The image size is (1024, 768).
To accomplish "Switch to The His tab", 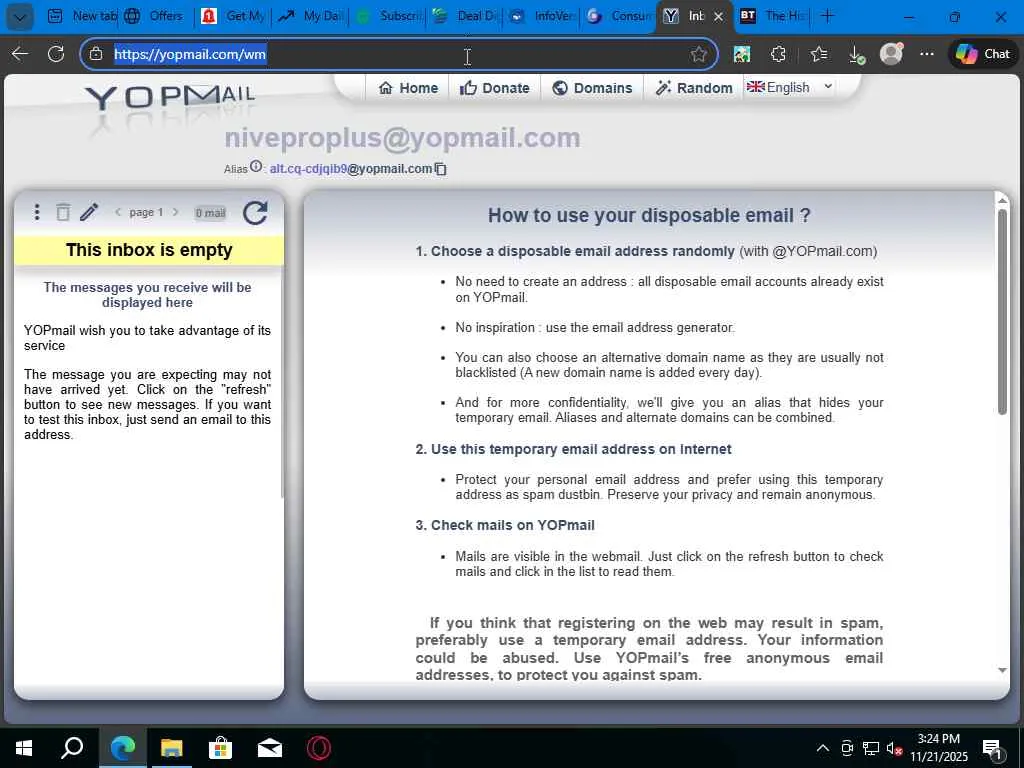I will pyautogui.click(x=773, y=16).
